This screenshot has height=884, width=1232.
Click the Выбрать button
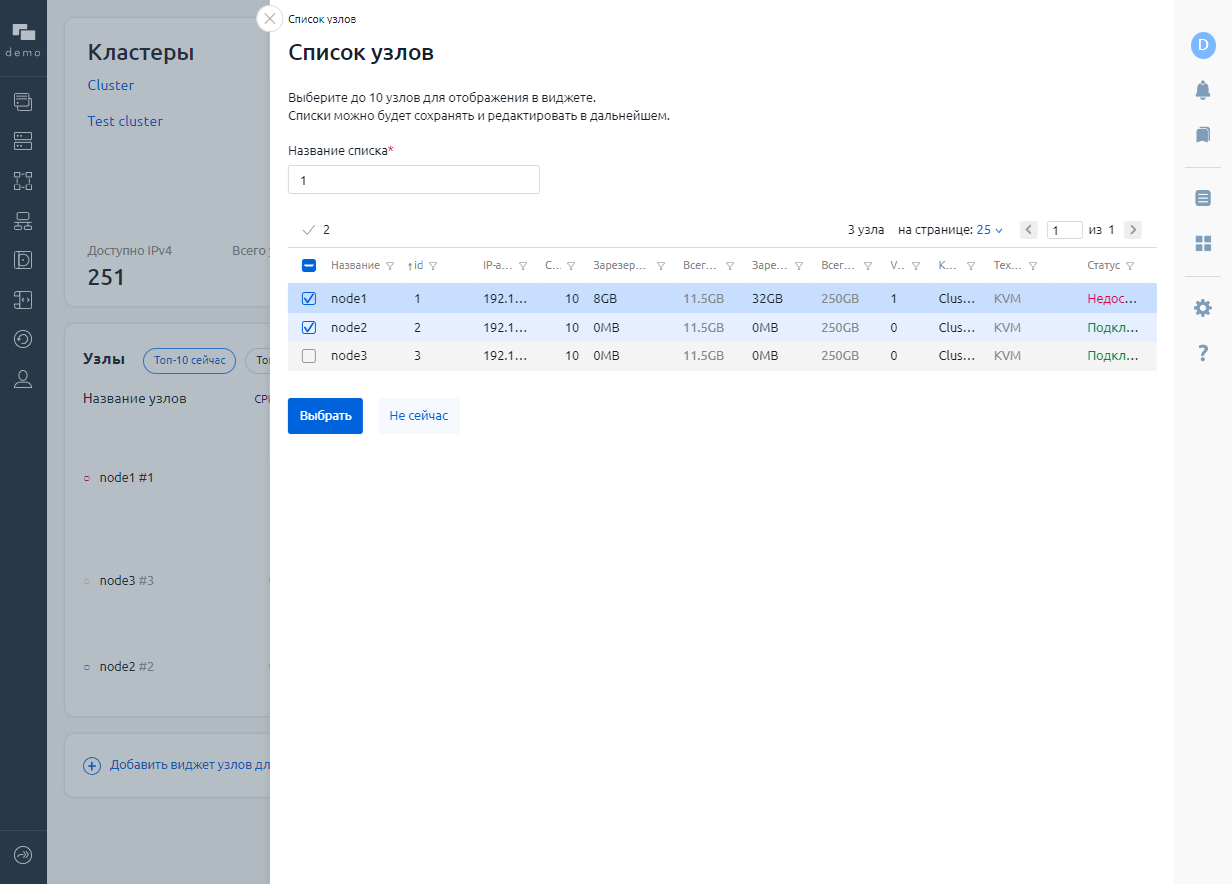pyautogui.click(x=325, y=416)
